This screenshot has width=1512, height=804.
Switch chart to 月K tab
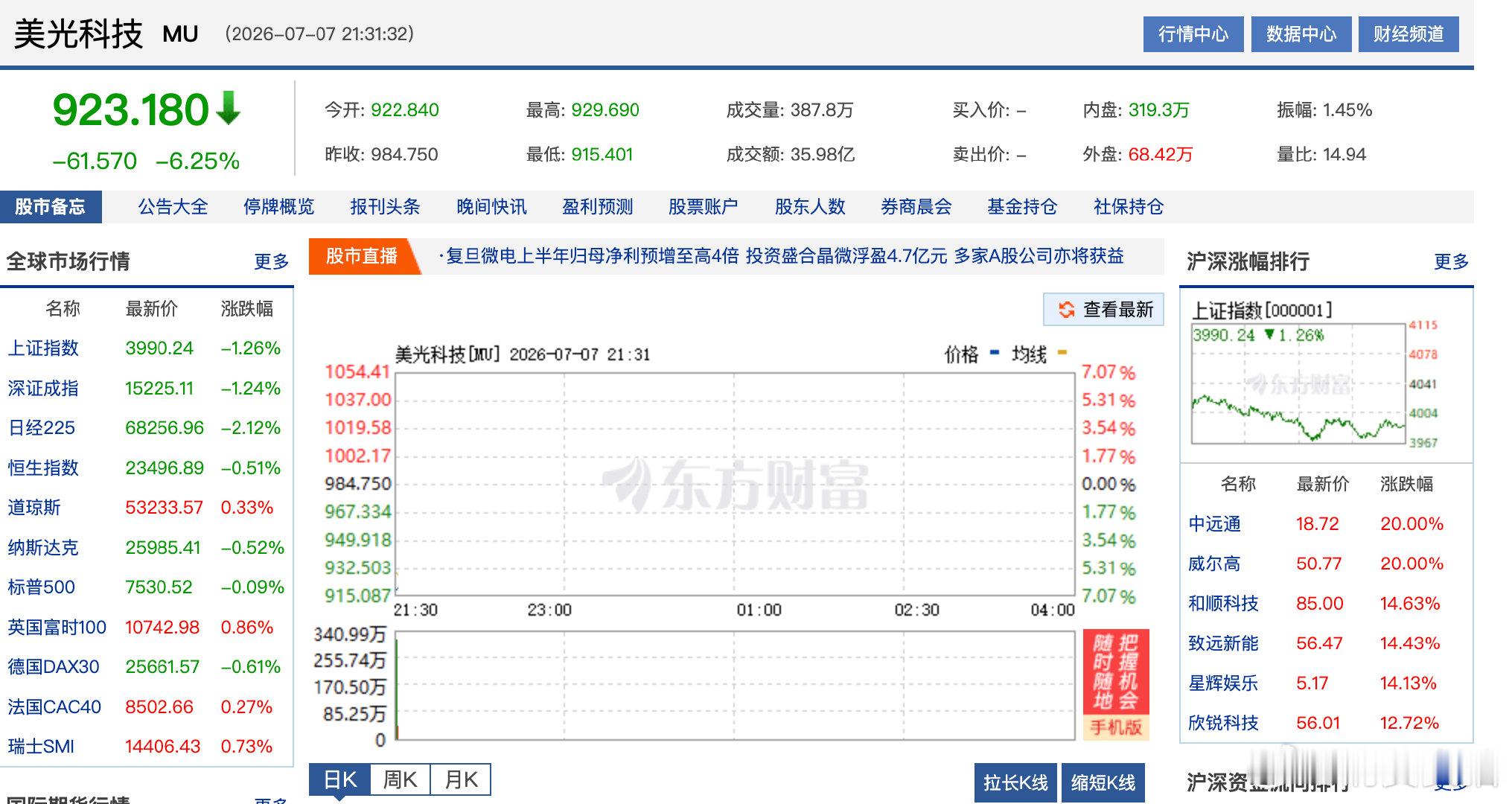pos(461,780)
